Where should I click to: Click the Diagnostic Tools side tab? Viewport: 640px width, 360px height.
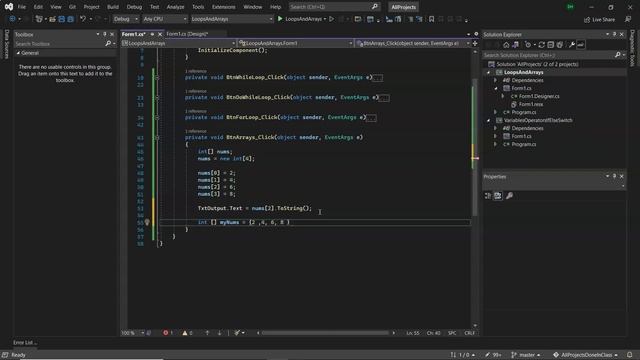click(x=633, y=48)
